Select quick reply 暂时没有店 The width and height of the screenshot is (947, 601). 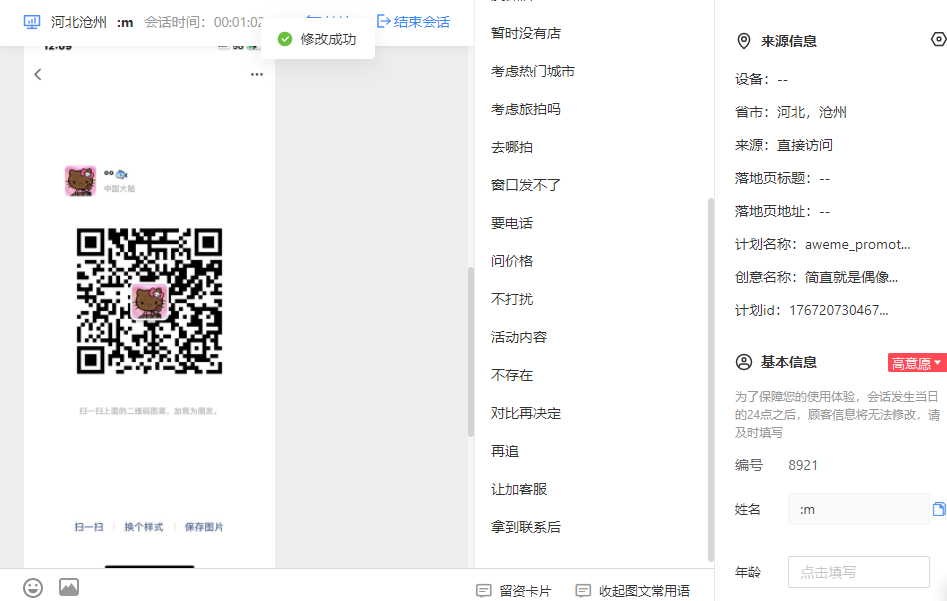click(526, 33)
